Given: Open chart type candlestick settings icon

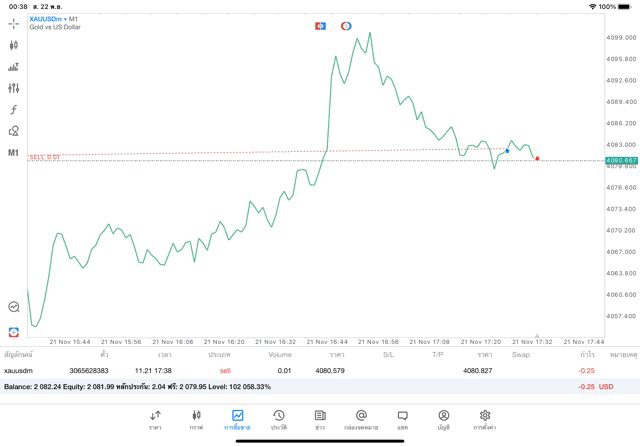Looking at the screenshot, I should 14,45.
